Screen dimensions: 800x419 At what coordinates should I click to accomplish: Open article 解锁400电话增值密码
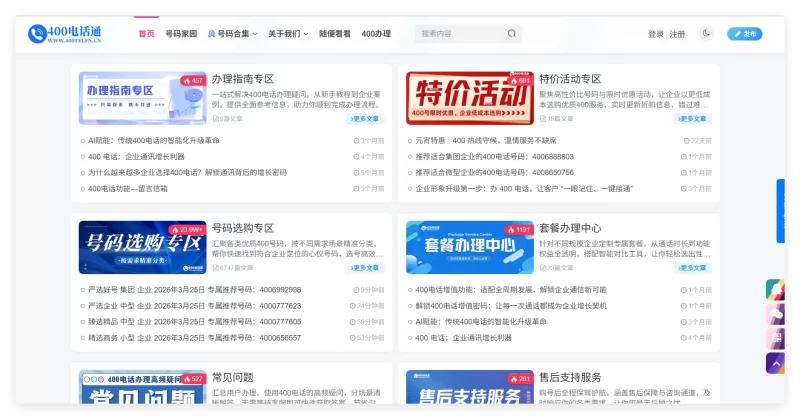click(511, 306)
